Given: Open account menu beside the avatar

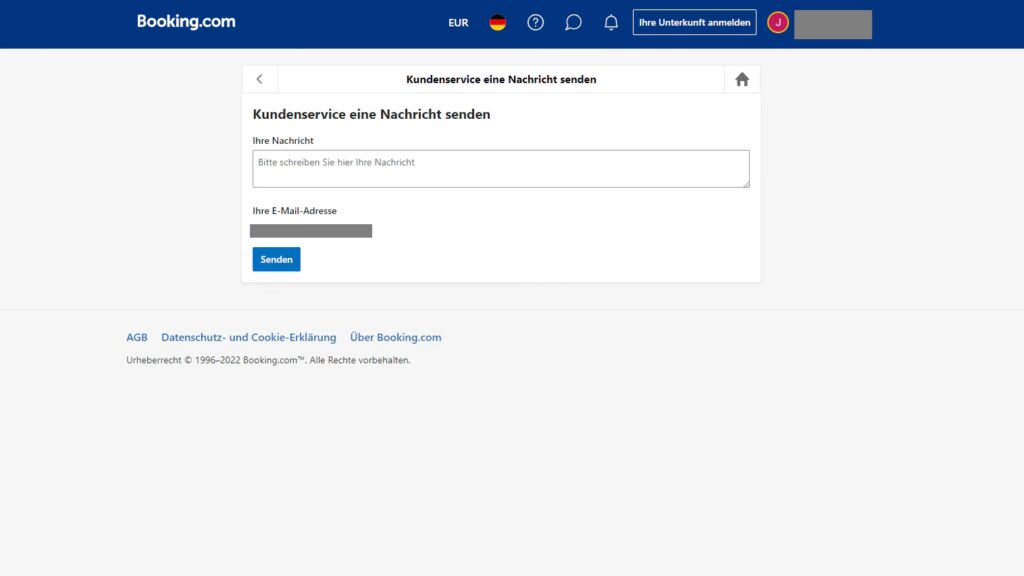Looking at the screenshot, I should pos(832,24).
